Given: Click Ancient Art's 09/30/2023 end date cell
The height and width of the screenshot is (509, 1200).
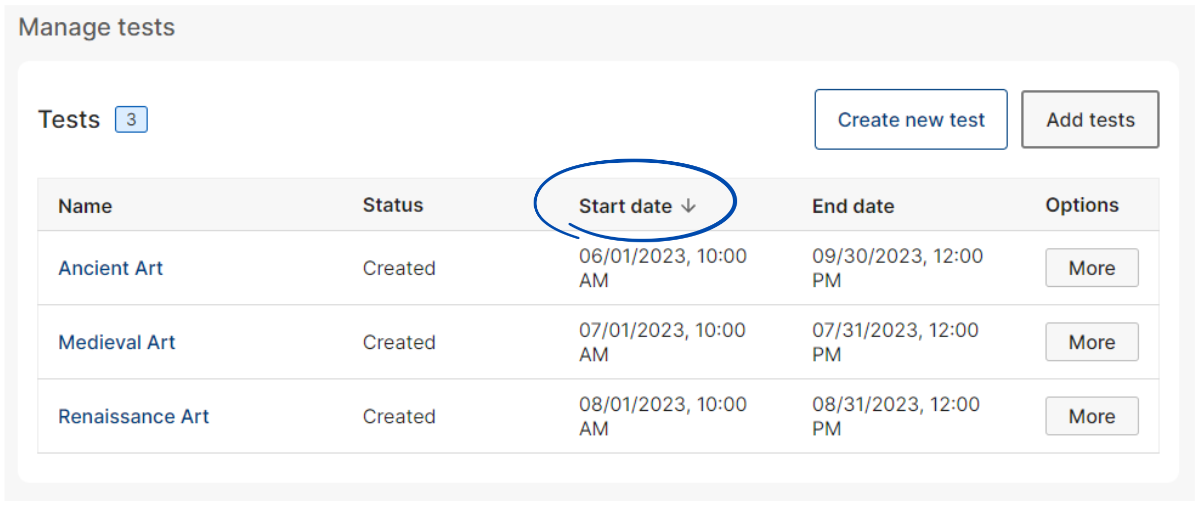Looking at the screenshot, I should tap(898, 268).
